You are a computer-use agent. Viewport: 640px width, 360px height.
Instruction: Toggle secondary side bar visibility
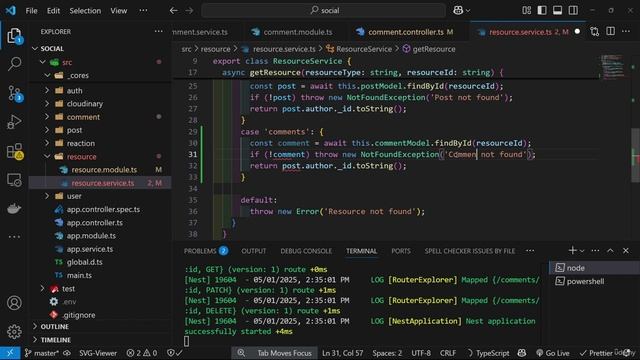point(573,11)
